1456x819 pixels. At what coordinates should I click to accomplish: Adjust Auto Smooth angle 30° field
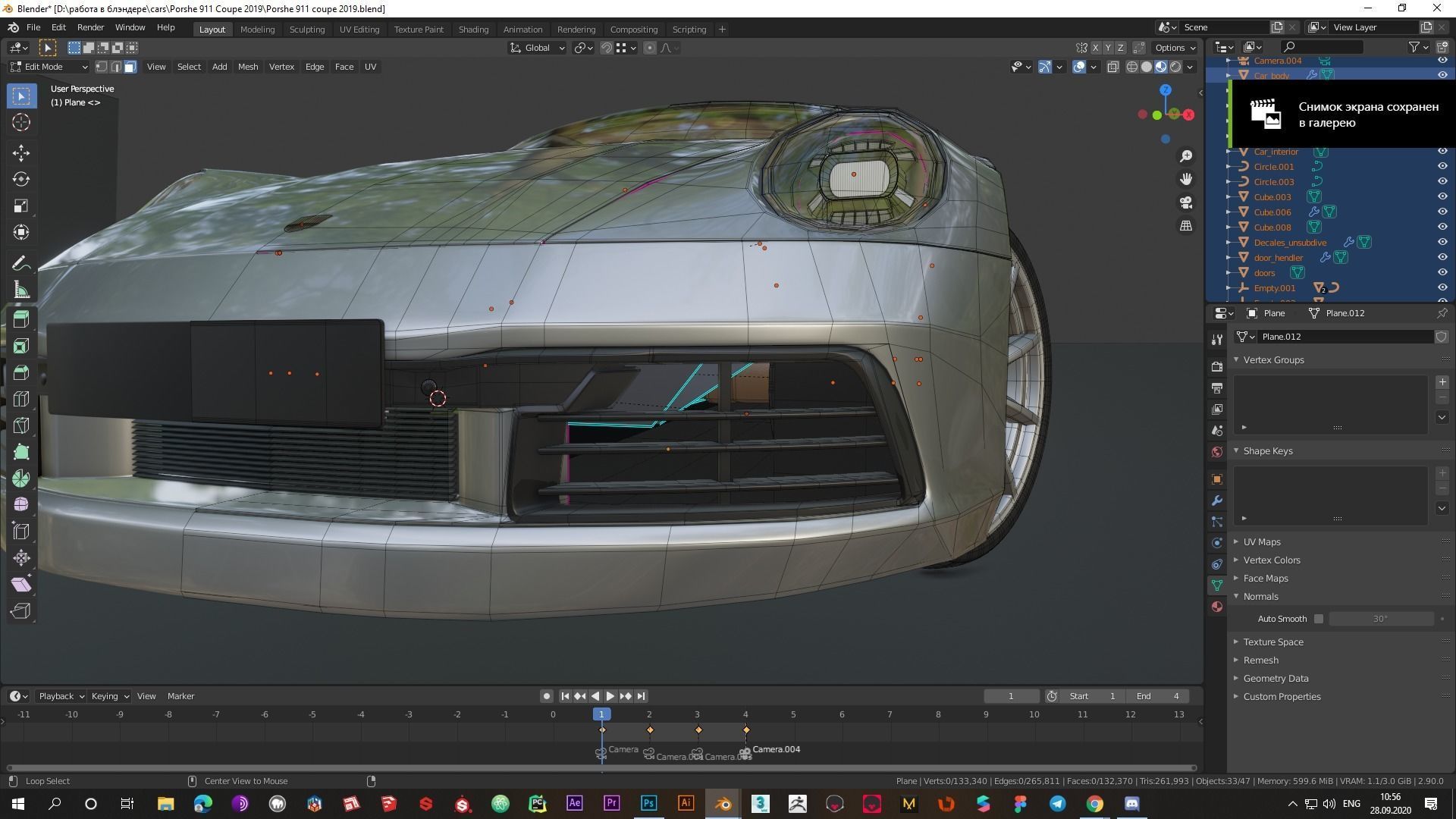point(1381,619)
